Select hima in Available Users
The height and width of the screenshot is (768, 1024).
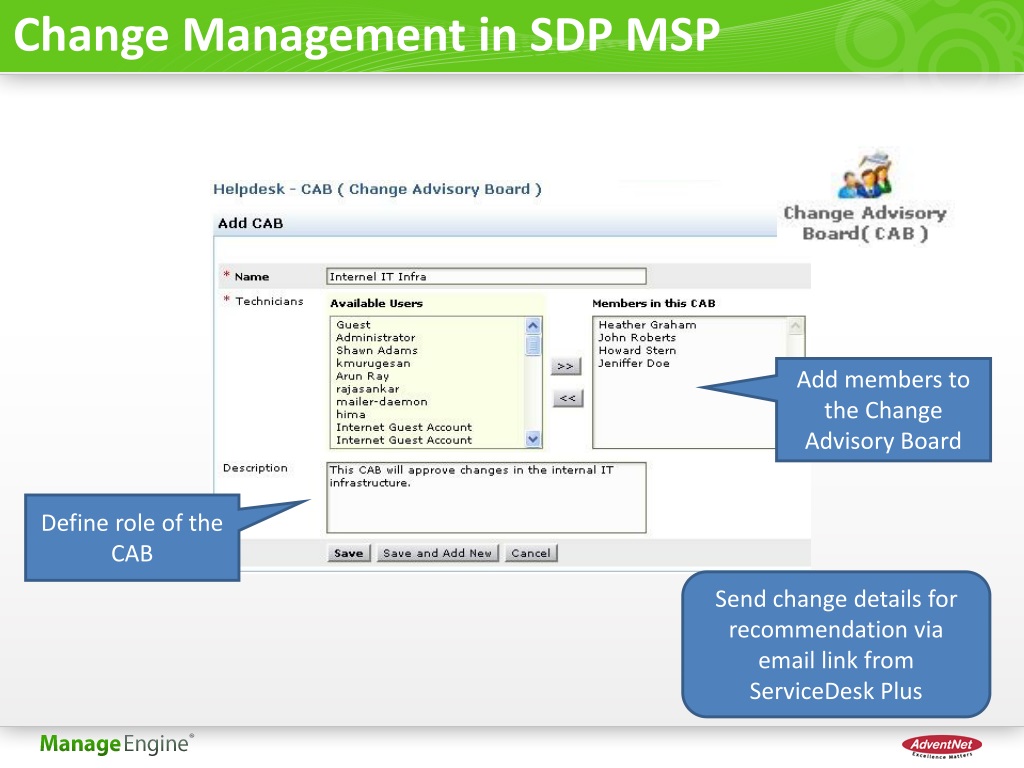tap(351, 415)
